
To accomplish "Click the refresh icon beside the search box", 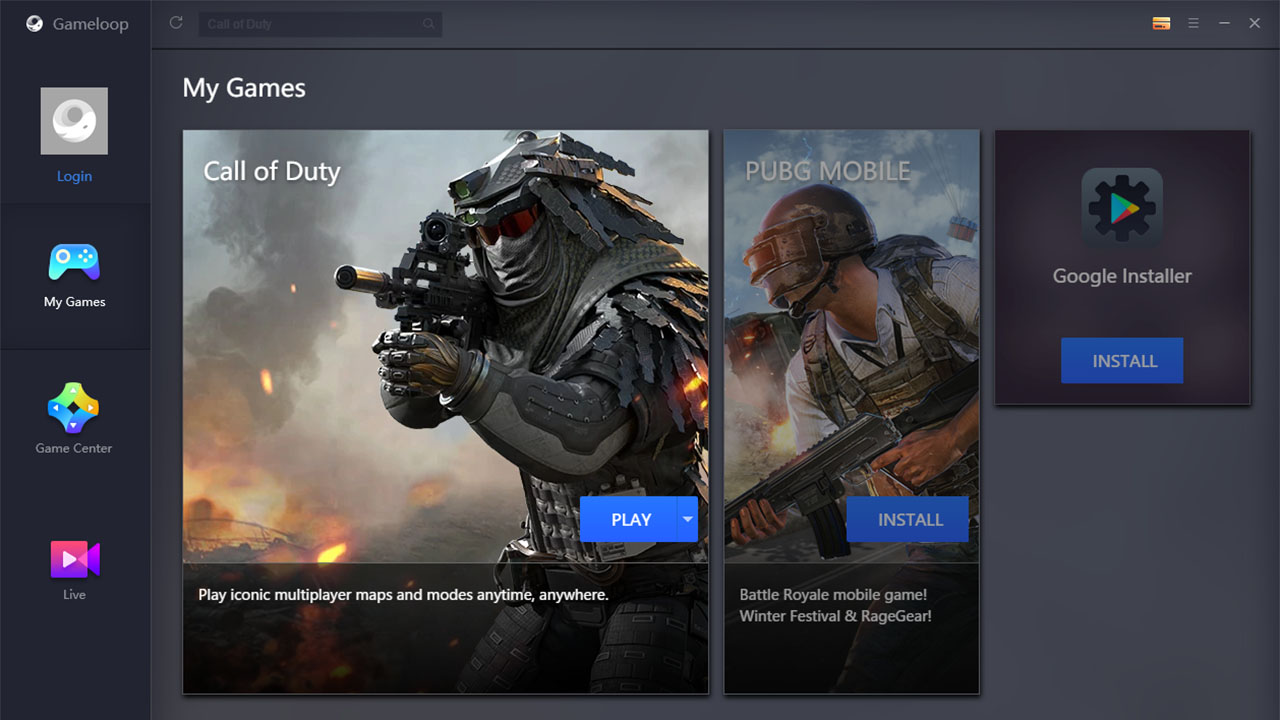I will pos(176,23).
